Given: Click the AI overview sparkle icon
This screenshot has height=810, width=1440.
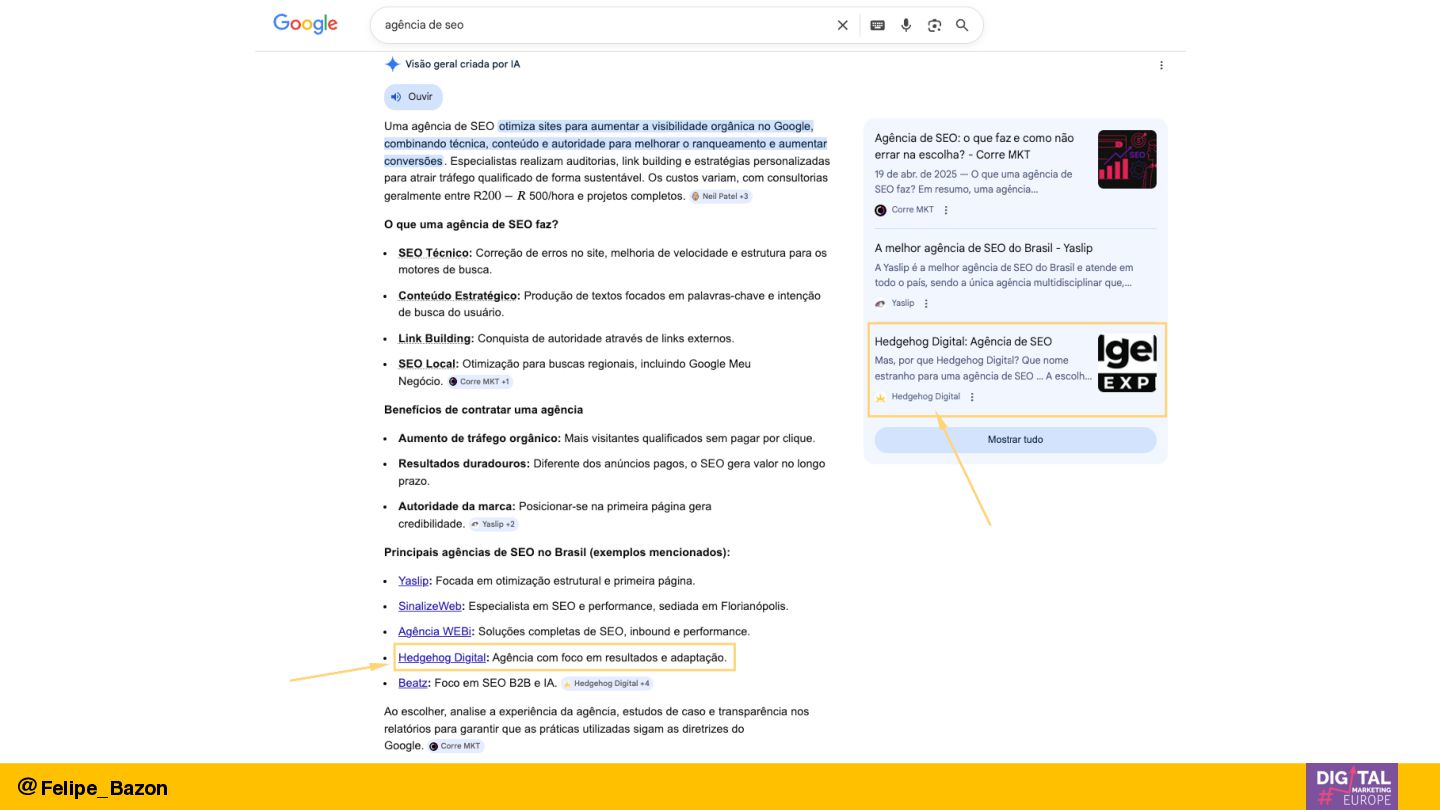Looking at the screenshot, I should pos(392,64).
